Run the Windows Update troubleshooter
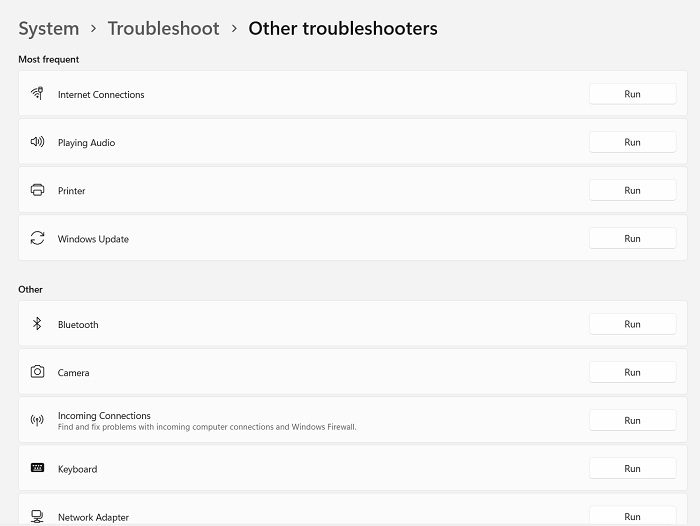 (x=632, y=239)
